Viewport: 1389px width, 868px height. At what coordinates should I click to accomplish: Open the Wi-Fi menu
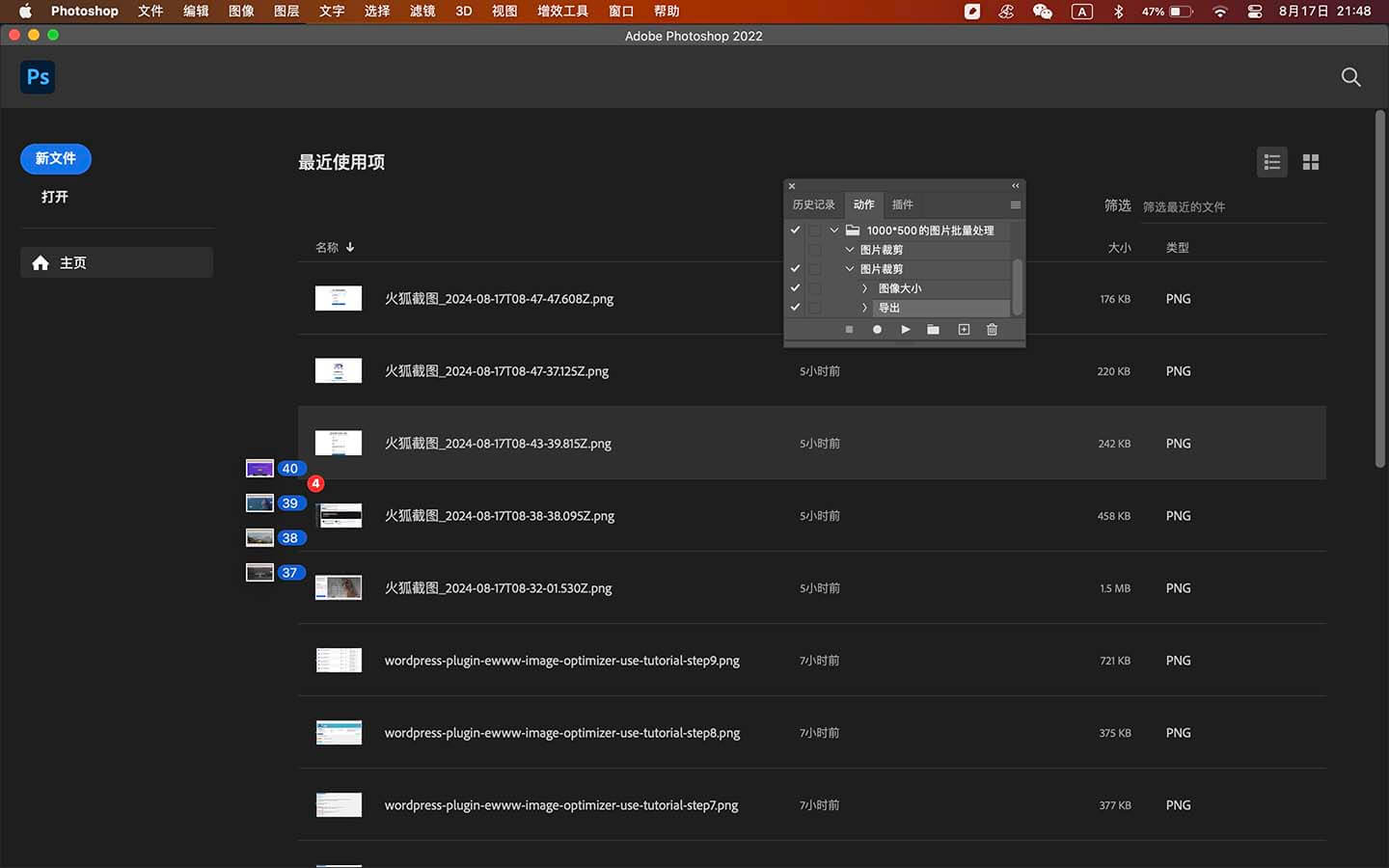click(x=1220, y=11)
